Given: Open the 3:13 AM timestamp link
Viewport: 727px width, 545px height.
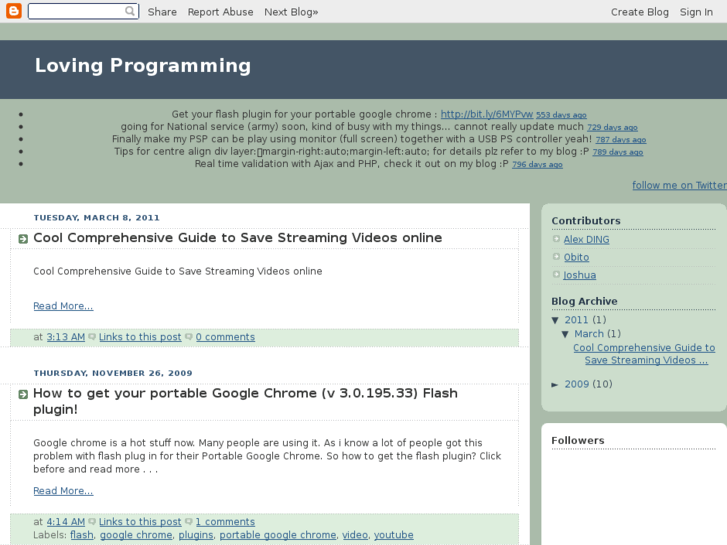Looking at the screenshot, I should click(65, 337).
